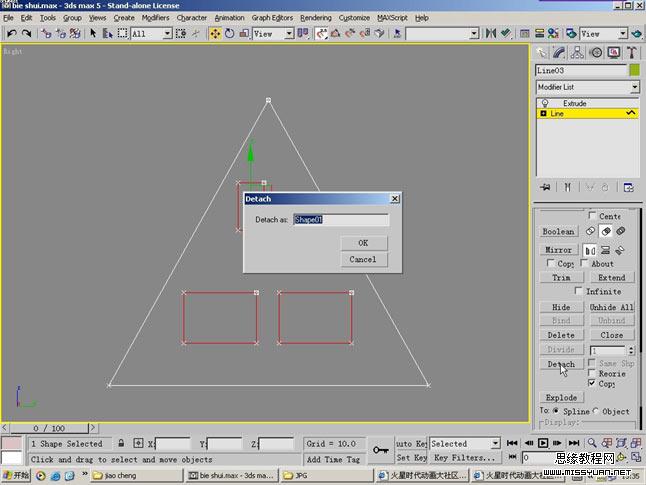Screen dimensions: 646x485
Task: Open the Display command panel tab
Action: tap(614, 53)
